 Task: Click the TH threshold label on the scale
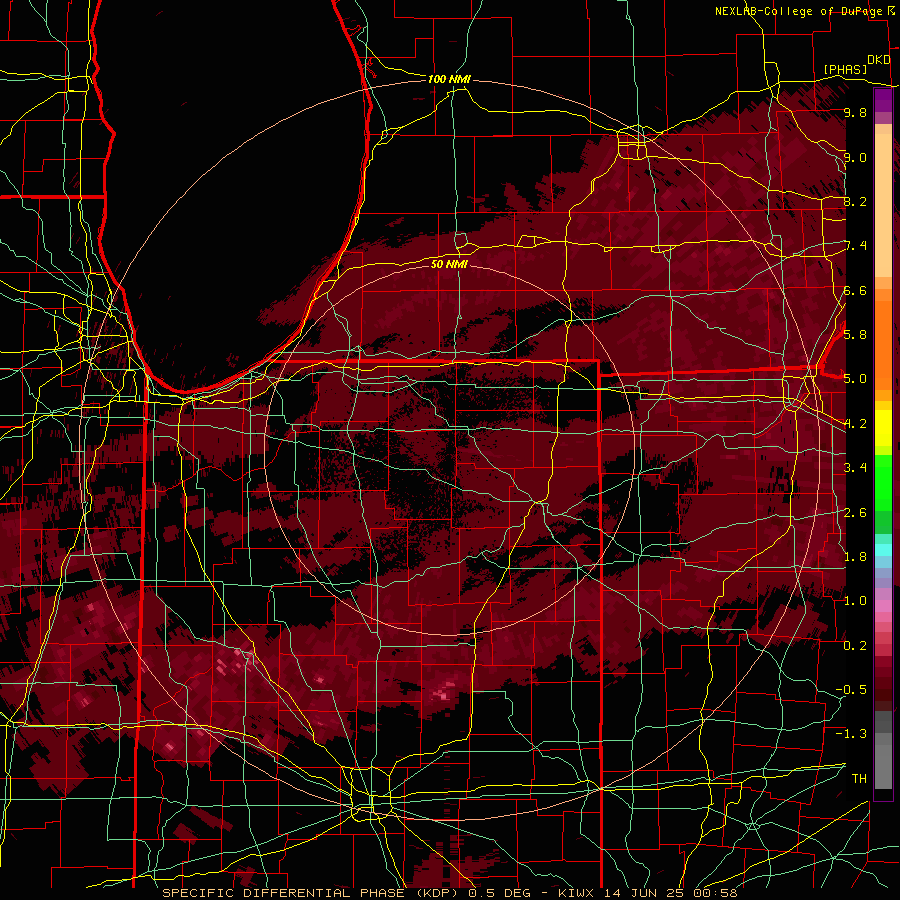(859, 779)
